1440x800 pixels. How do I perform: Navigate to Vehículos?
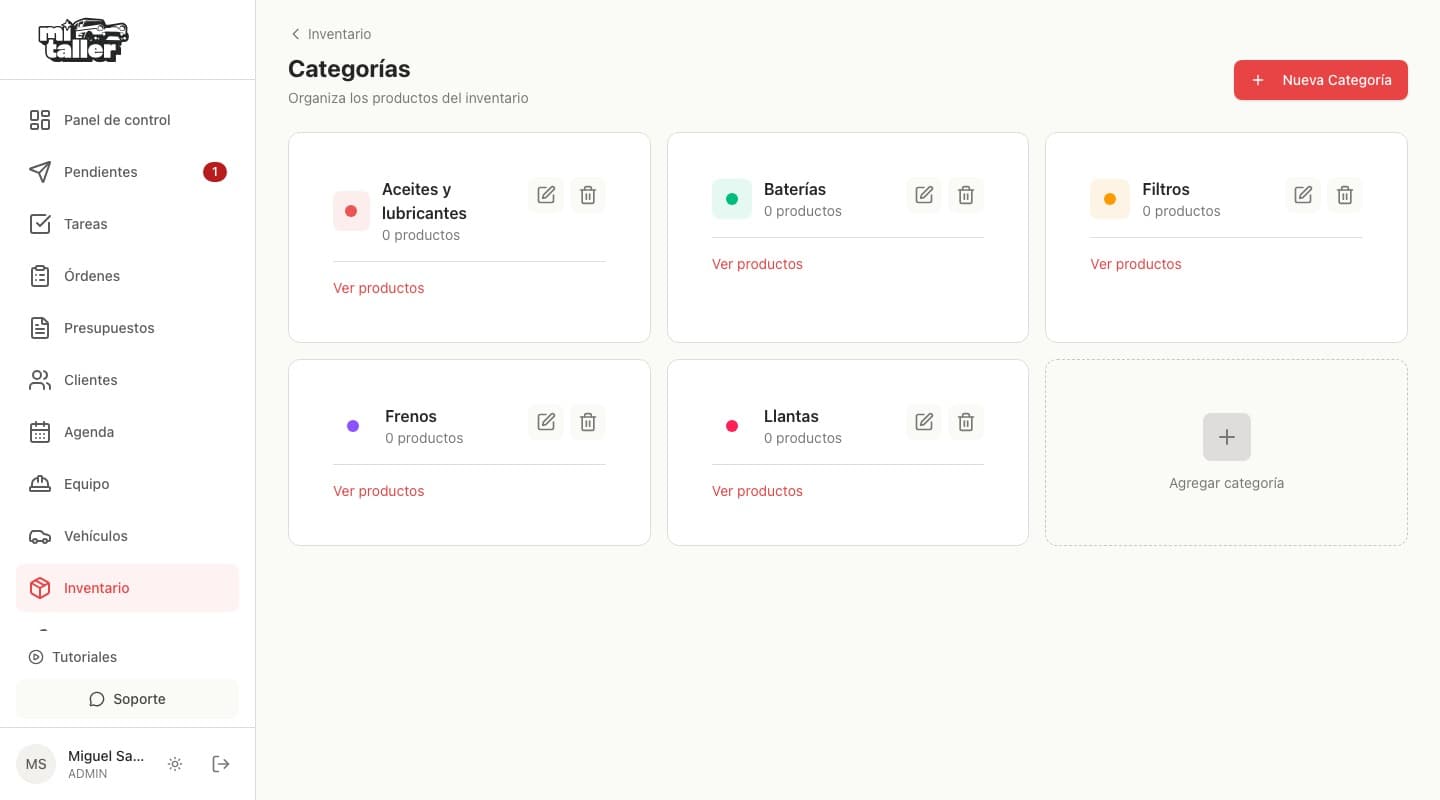click(x=127, y=536)
